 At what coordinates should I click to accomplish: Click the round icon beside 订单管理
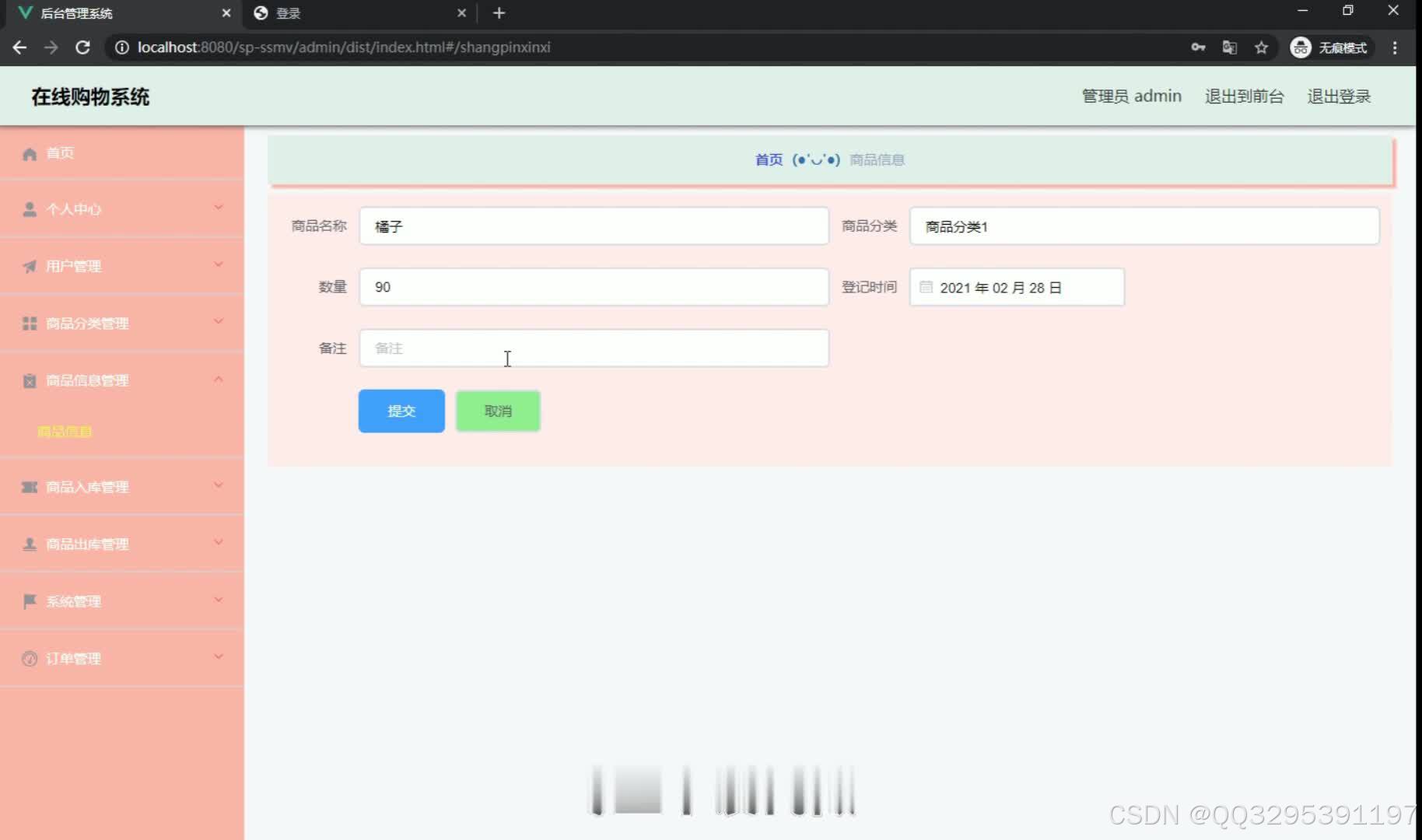pos(30,659)
